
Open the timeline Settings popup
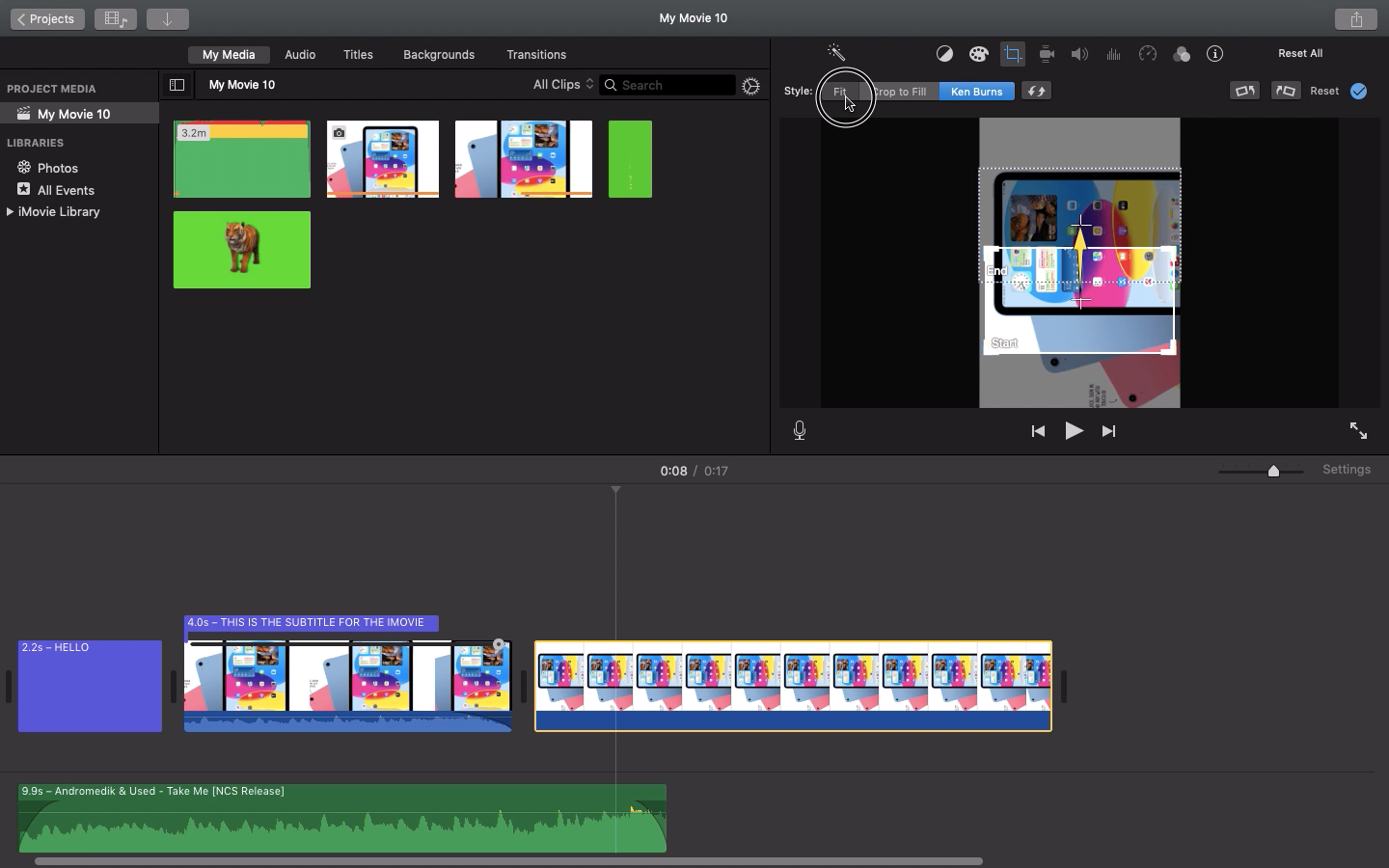pyautogui.click(x=1346, y=470)
